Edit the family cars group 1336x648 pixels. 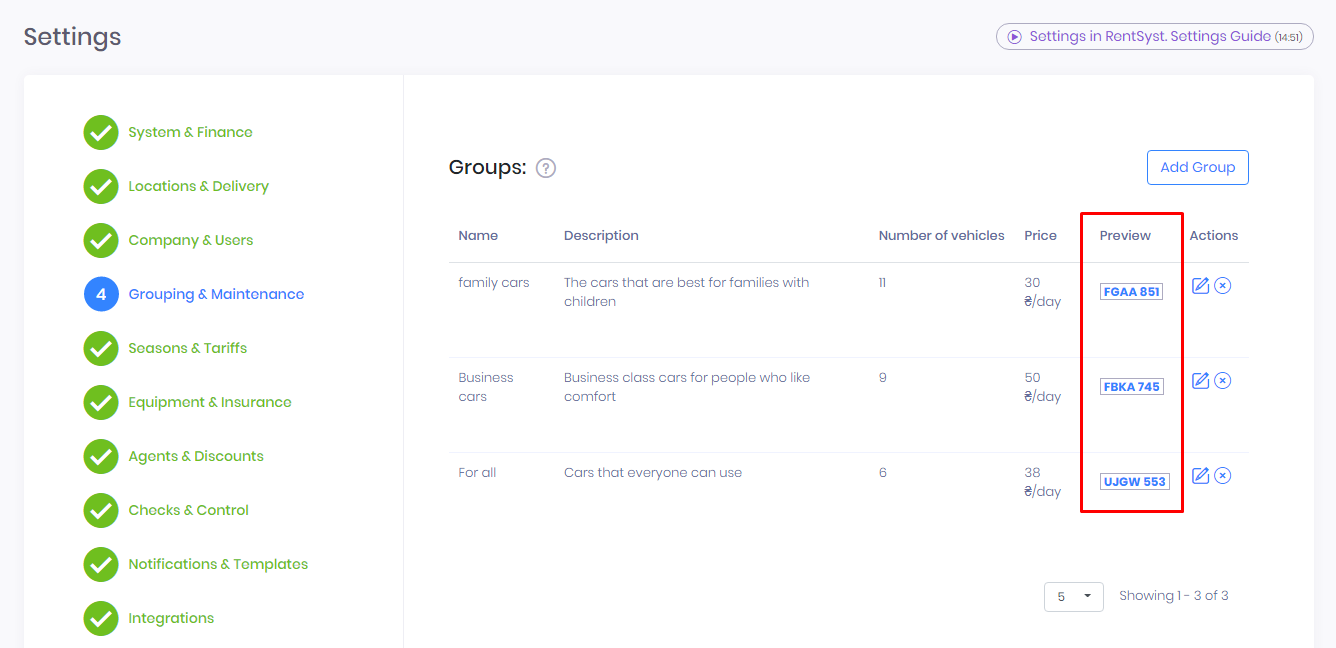point(1201,286)
